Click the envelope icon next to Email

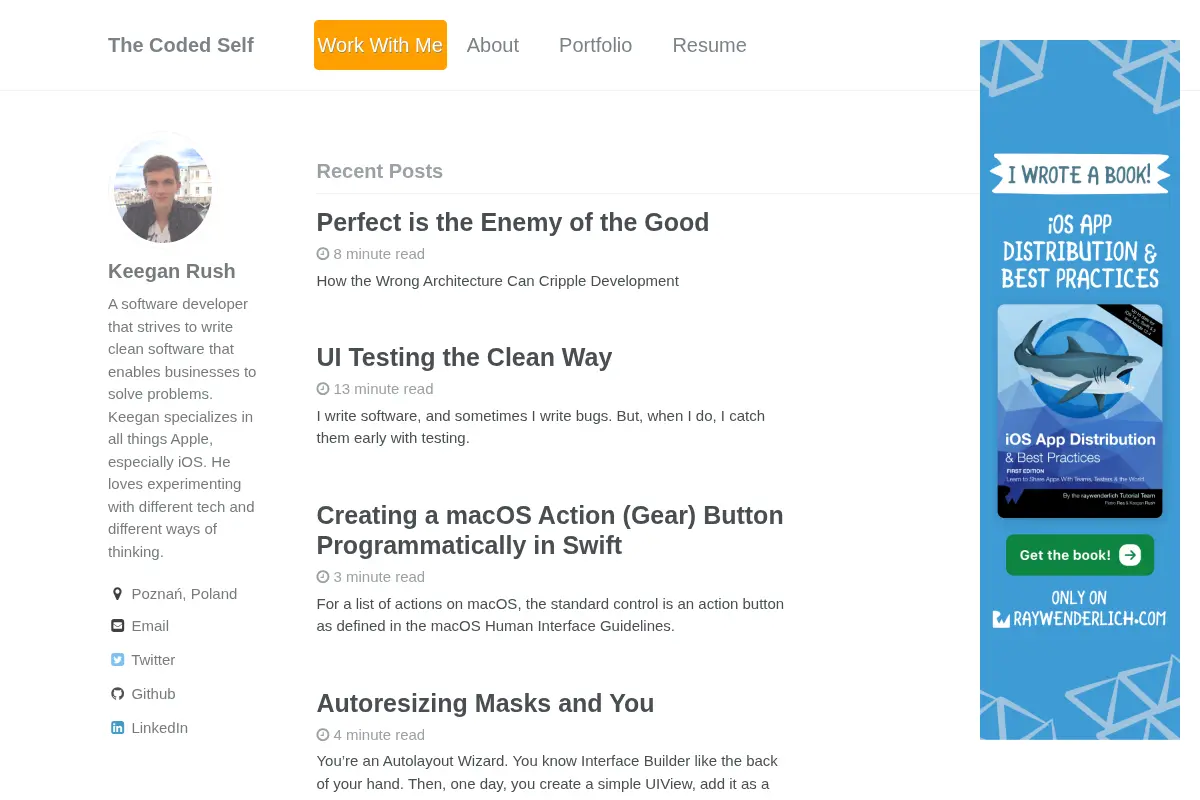click(117, 626)
